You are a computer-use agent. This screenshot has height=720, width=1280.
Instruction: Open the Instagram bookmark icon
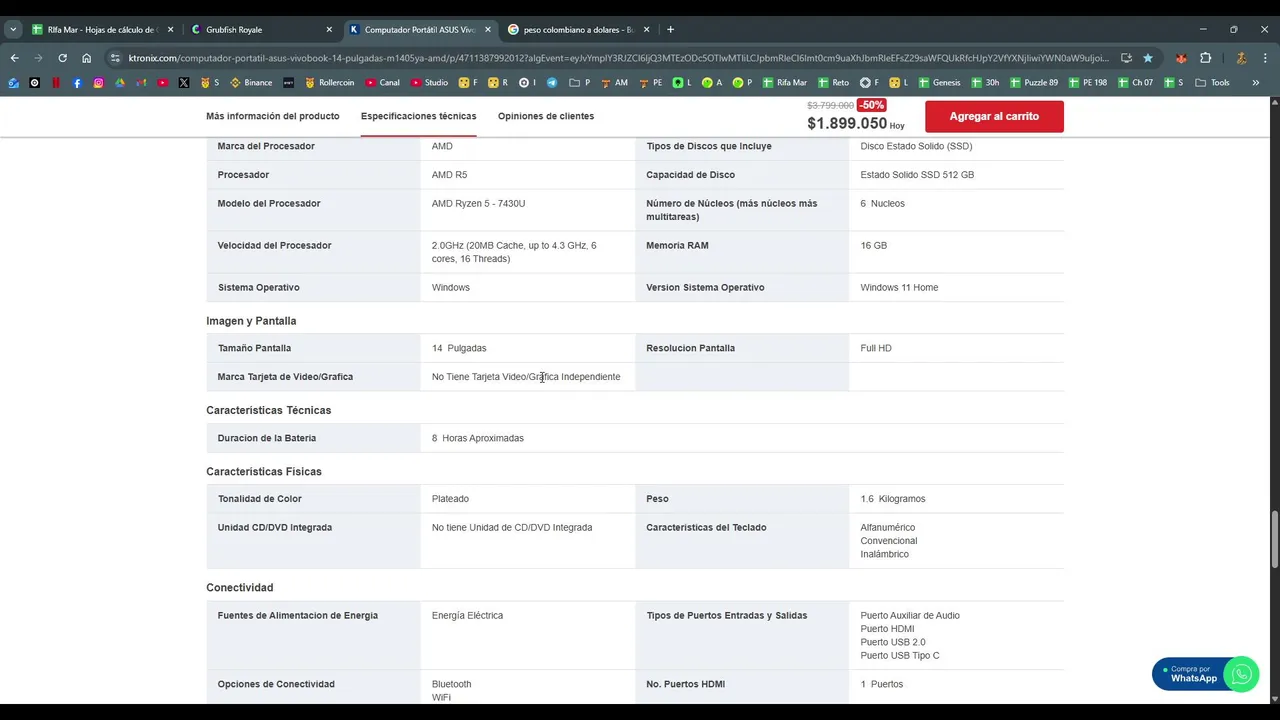98,83
